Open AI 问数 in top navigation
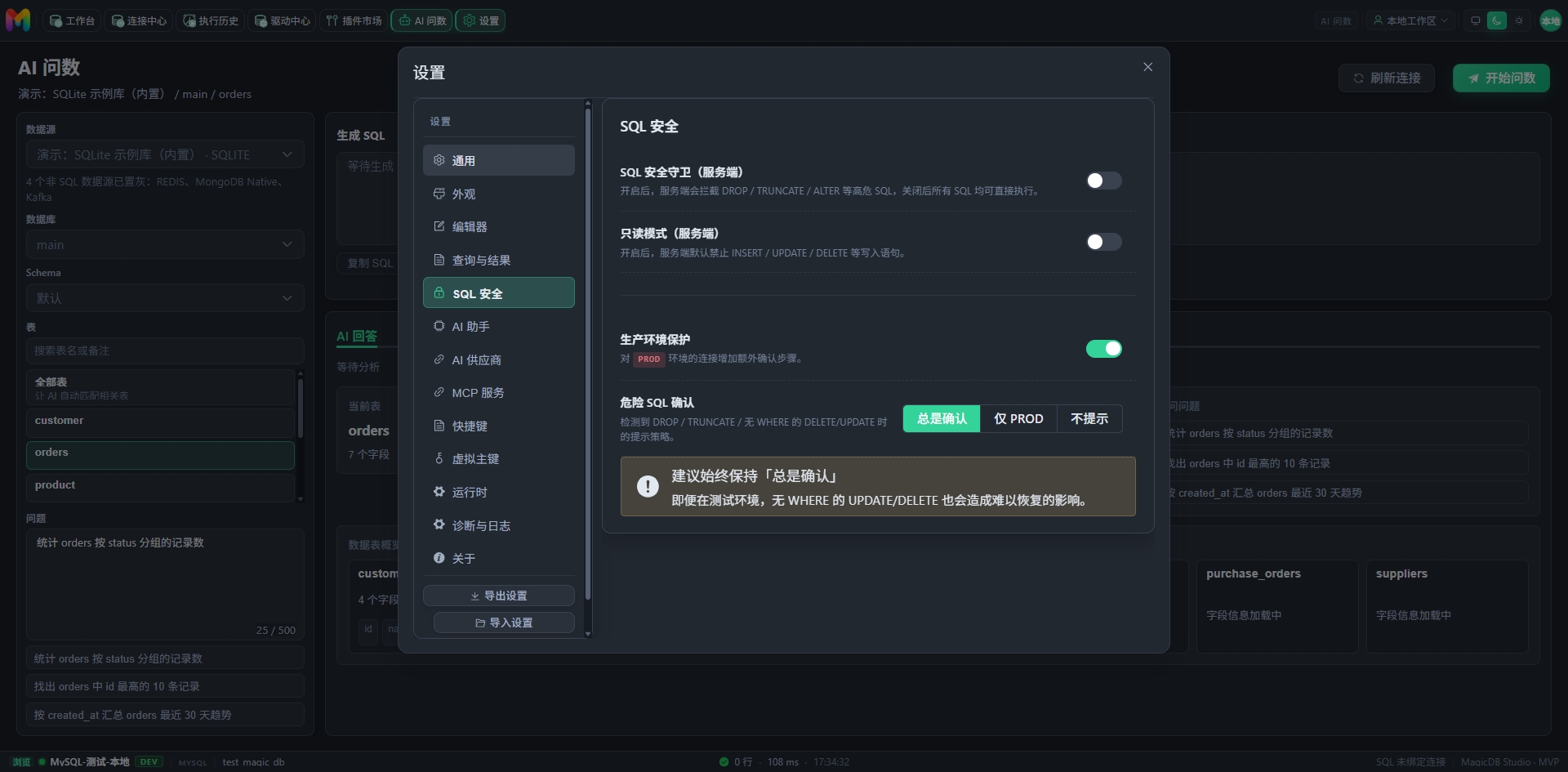 [422, 20]
